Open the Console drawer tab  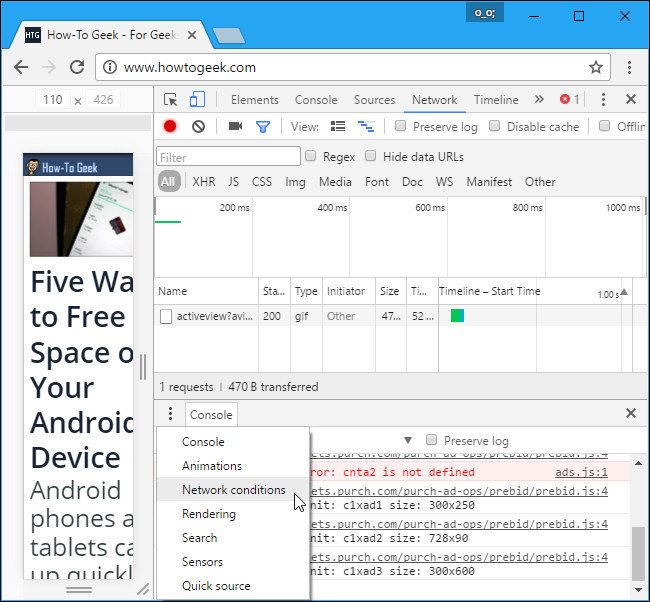pos(211,414)
